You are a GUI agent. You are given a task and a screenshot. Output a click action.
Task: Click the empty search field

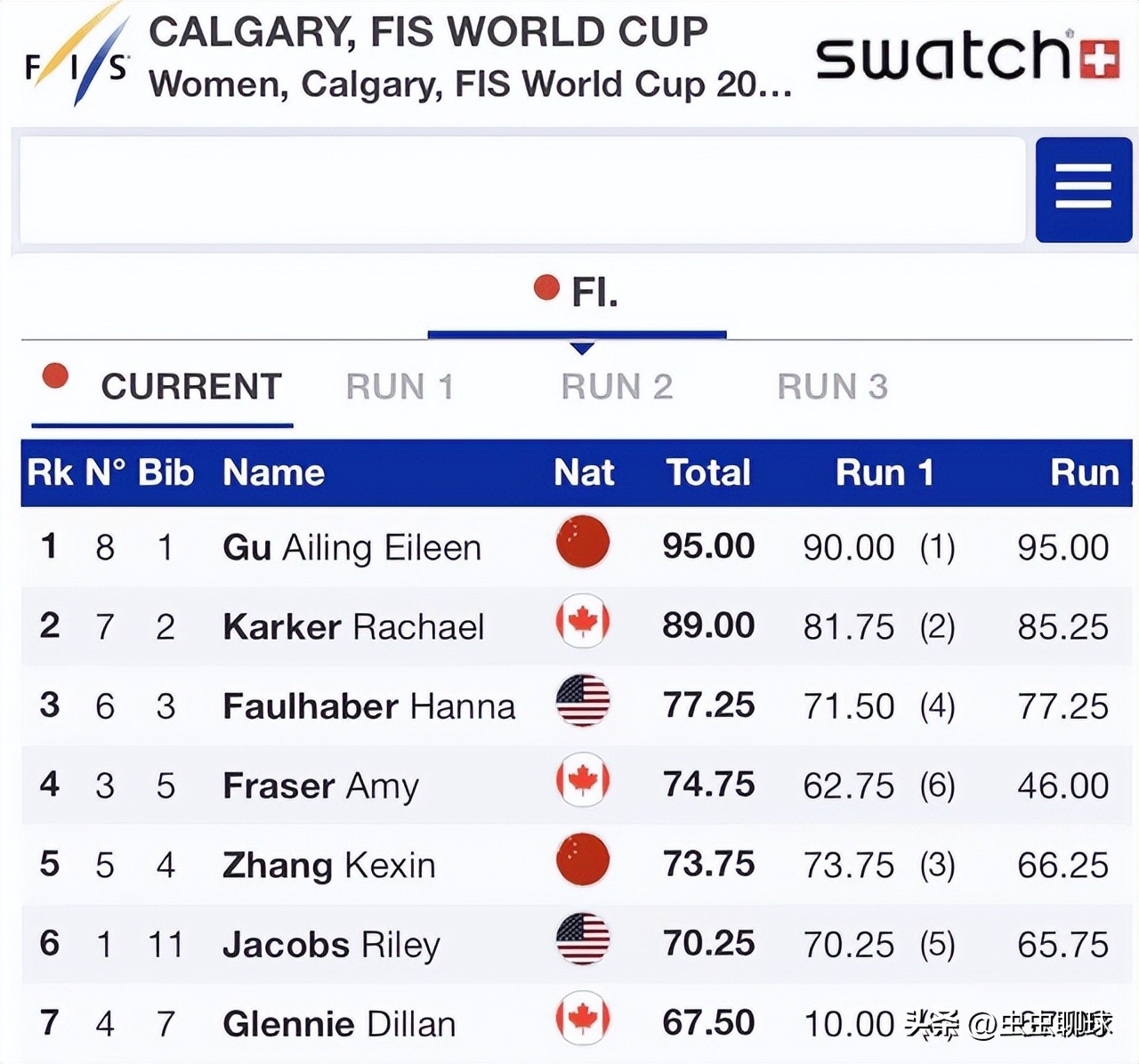[x=522, y=189]
